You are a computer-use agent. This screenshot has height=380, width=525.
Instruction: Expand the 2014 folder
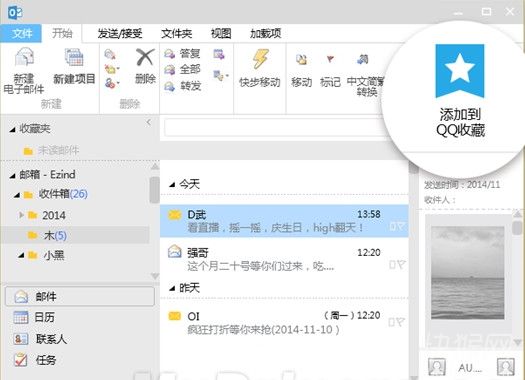[21, 215]
